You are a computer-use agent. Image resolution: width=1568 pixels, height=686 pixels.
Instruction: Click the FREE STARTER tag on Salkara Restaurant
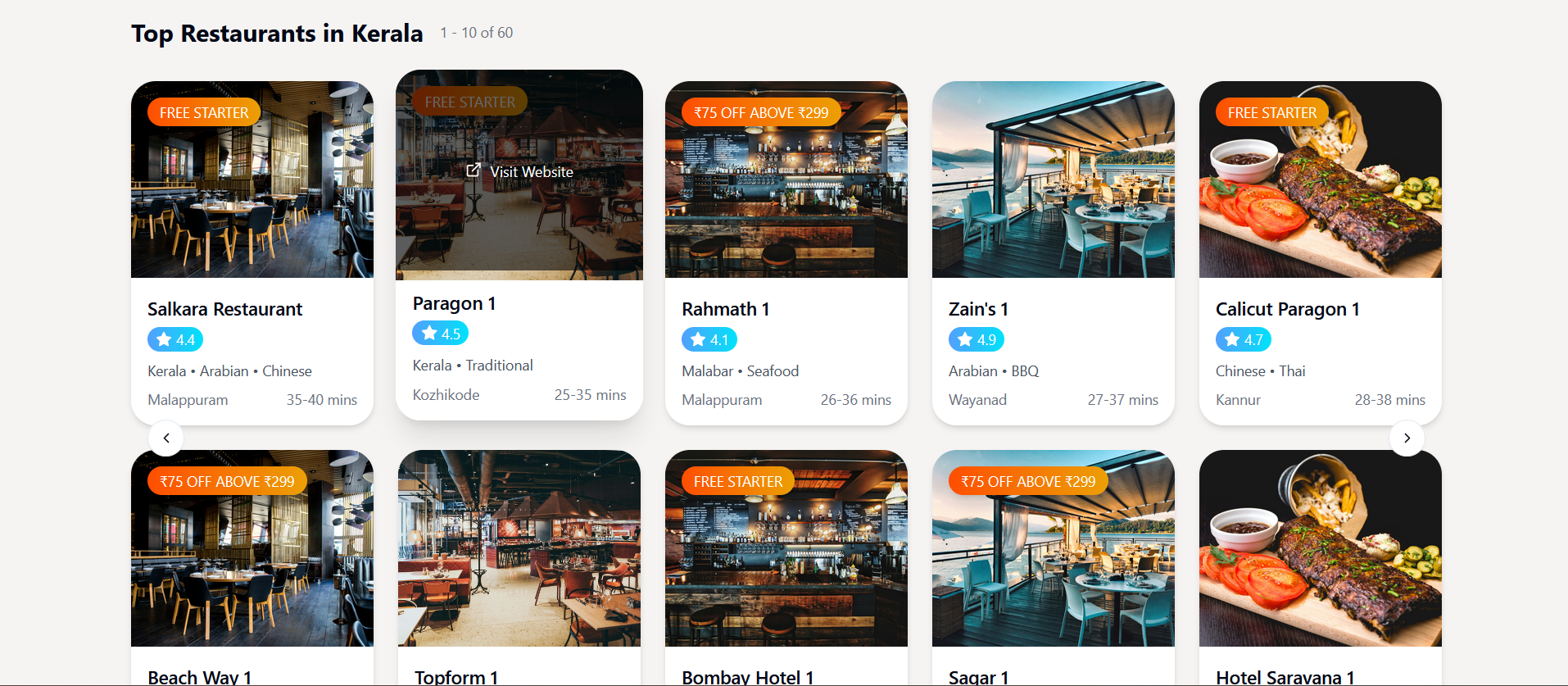204,112
